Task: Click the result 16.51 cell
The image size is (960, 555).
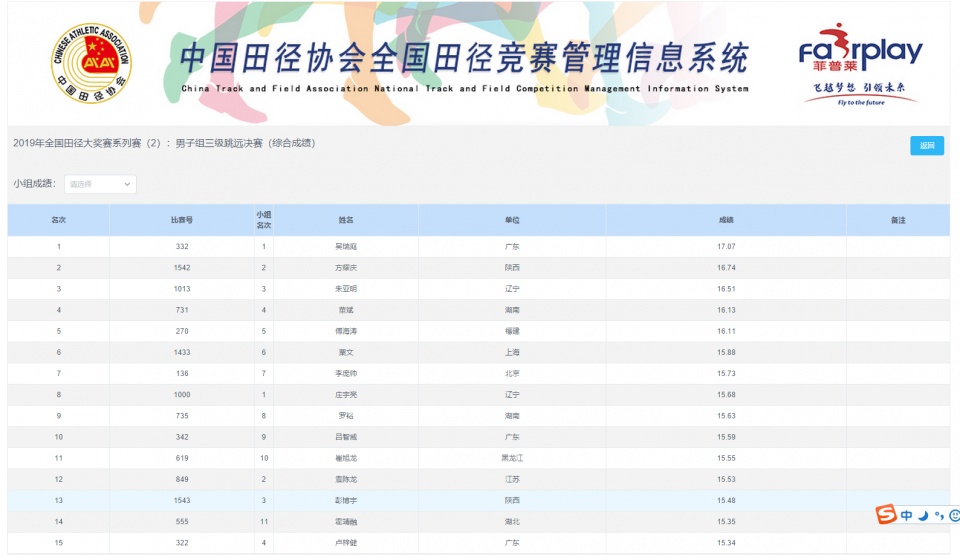Action: click(x=726, y=289)
